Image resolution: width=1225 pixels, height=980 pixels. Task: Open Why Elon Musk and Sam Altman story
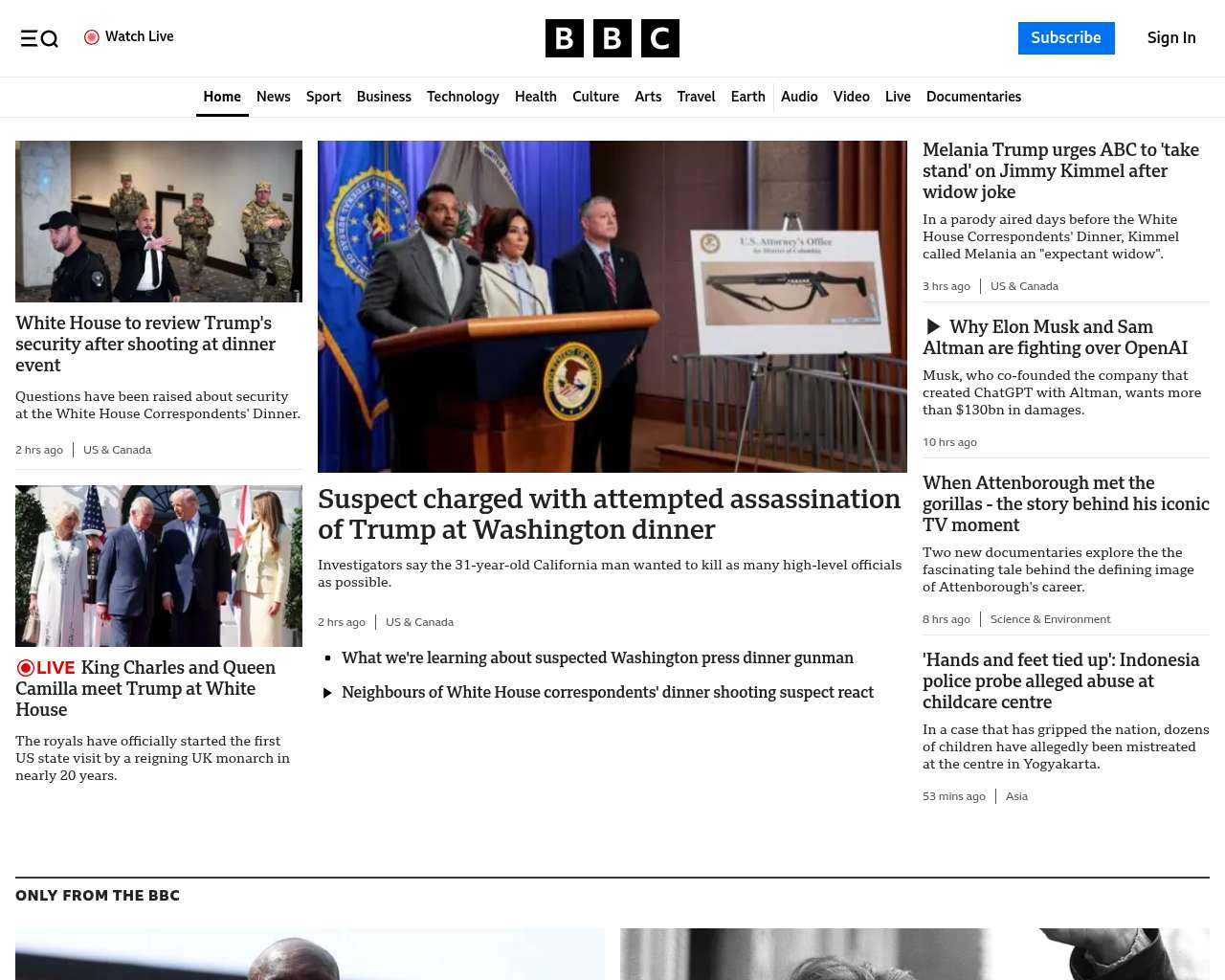pyautogui.click(x=1055, y=338)
